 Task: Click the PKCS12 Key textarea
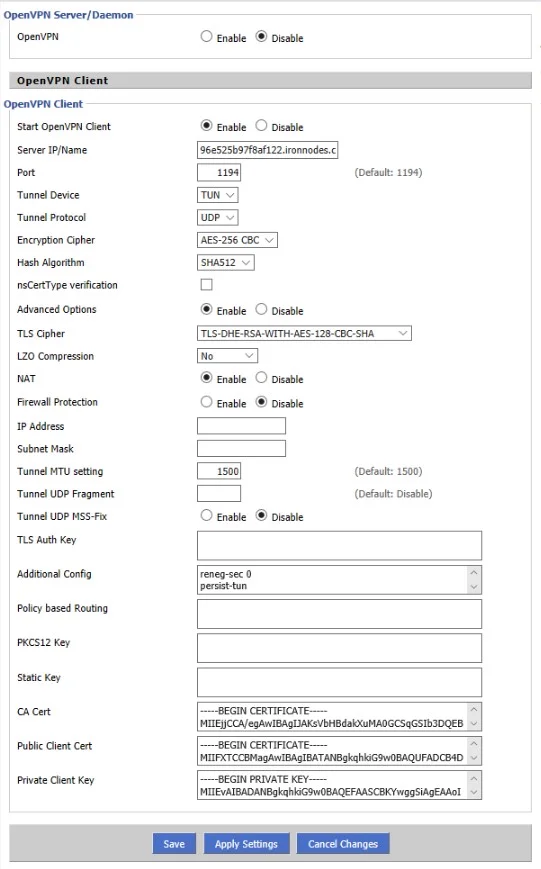pyautogui.click(x=339, y=648)
